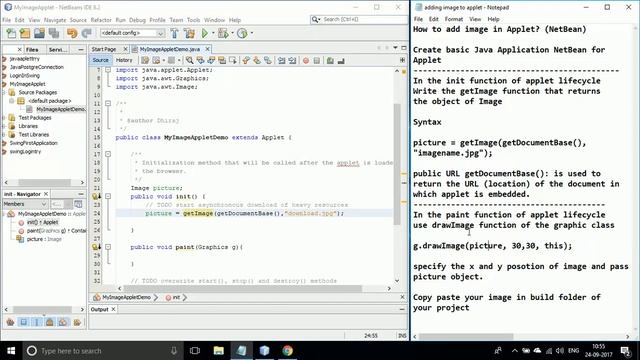Click the editor vertical scrollbar thumb

397,163
